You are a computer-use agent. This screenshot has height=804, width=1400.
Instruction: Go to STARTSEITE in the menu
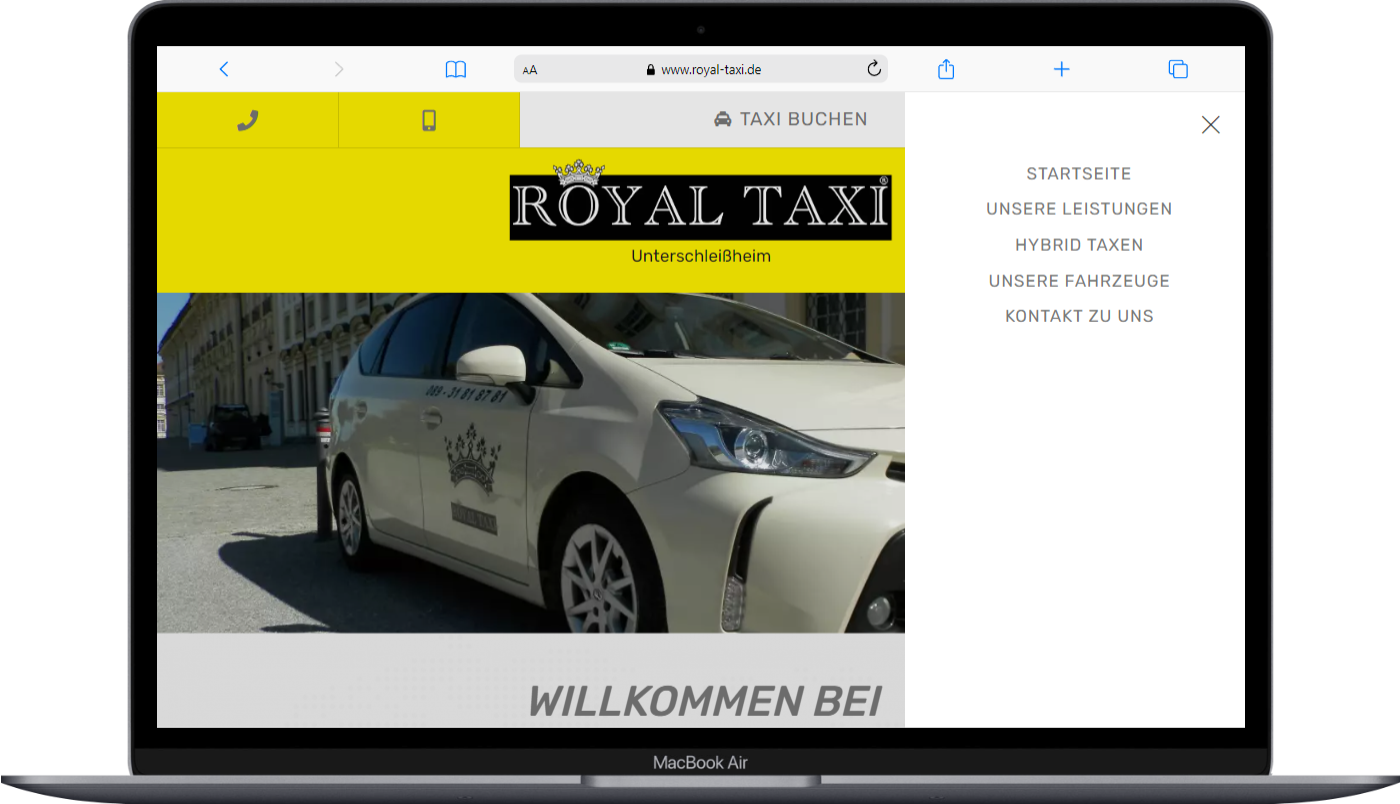click(1079, 174)
